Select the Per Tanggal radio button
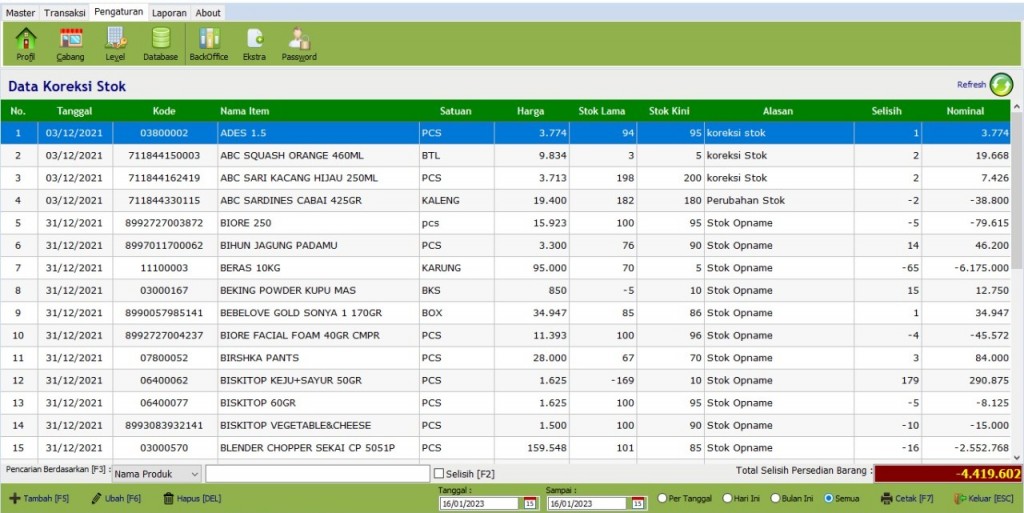This screenshot has height=513, width=1024. pyautogui.click(x=662, y=498)
